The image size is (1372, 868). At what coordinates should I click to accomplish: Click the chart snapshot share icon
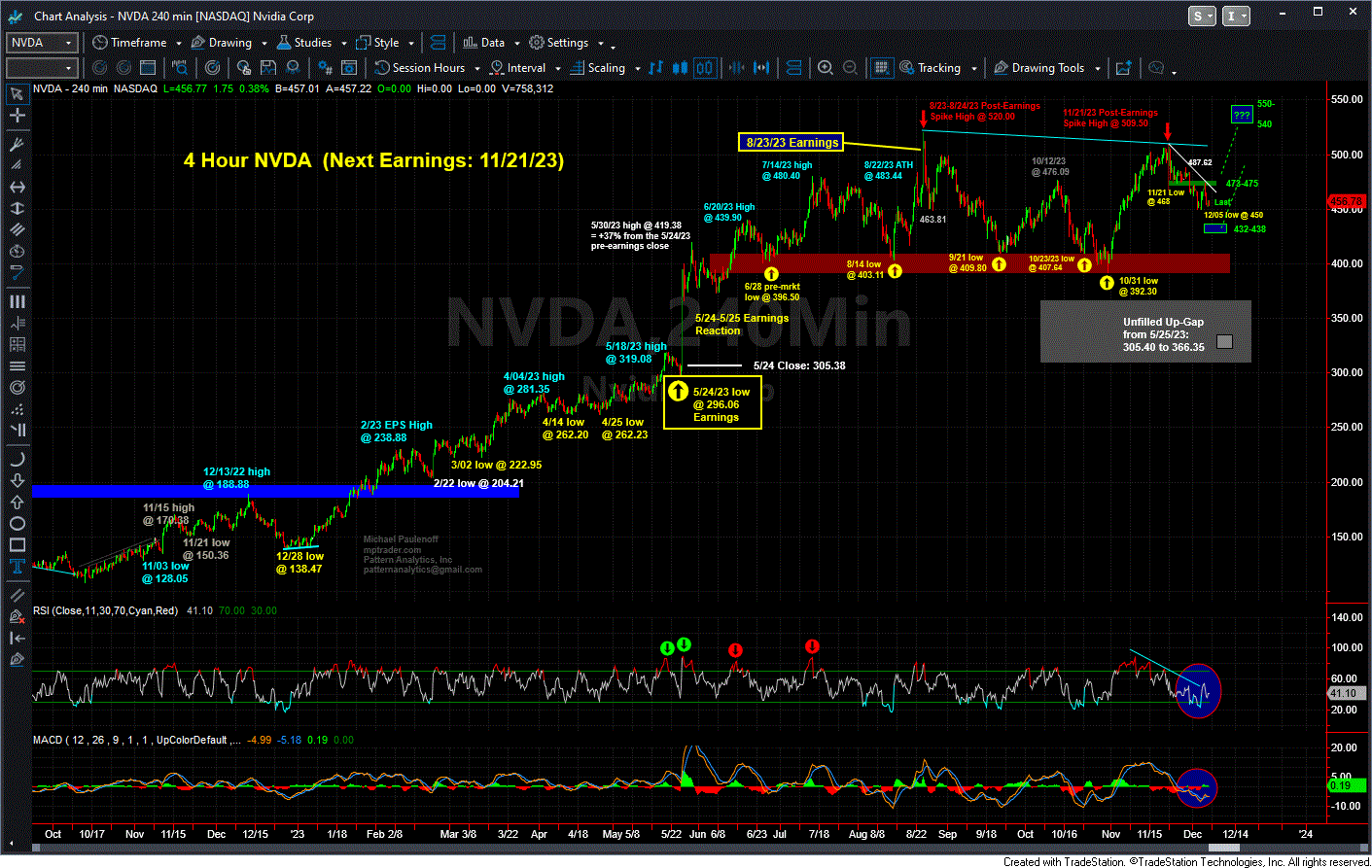pyautogui.click(x=1123, y=68)
